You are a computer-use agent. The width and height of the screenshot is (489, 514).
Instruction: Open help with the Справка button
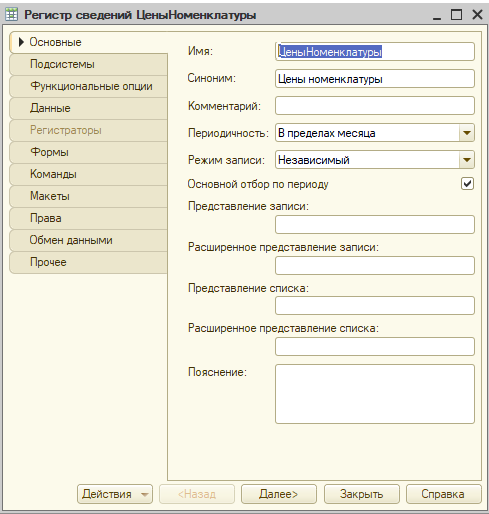444,494
